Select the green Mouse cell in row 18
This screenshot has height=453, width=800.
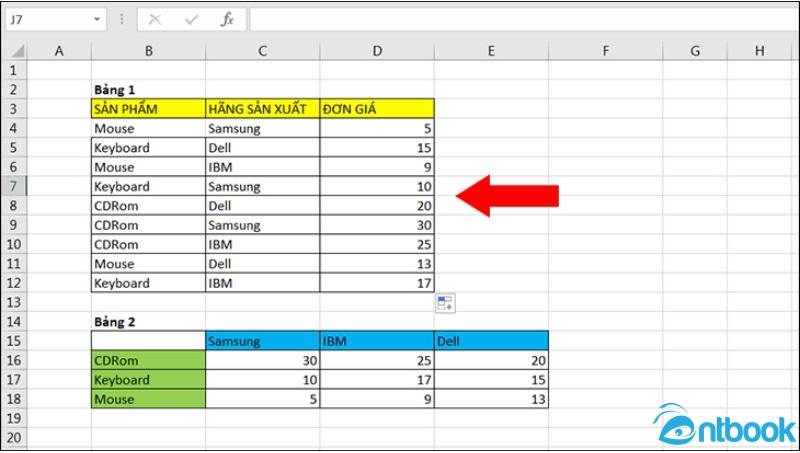coord(148,399)
